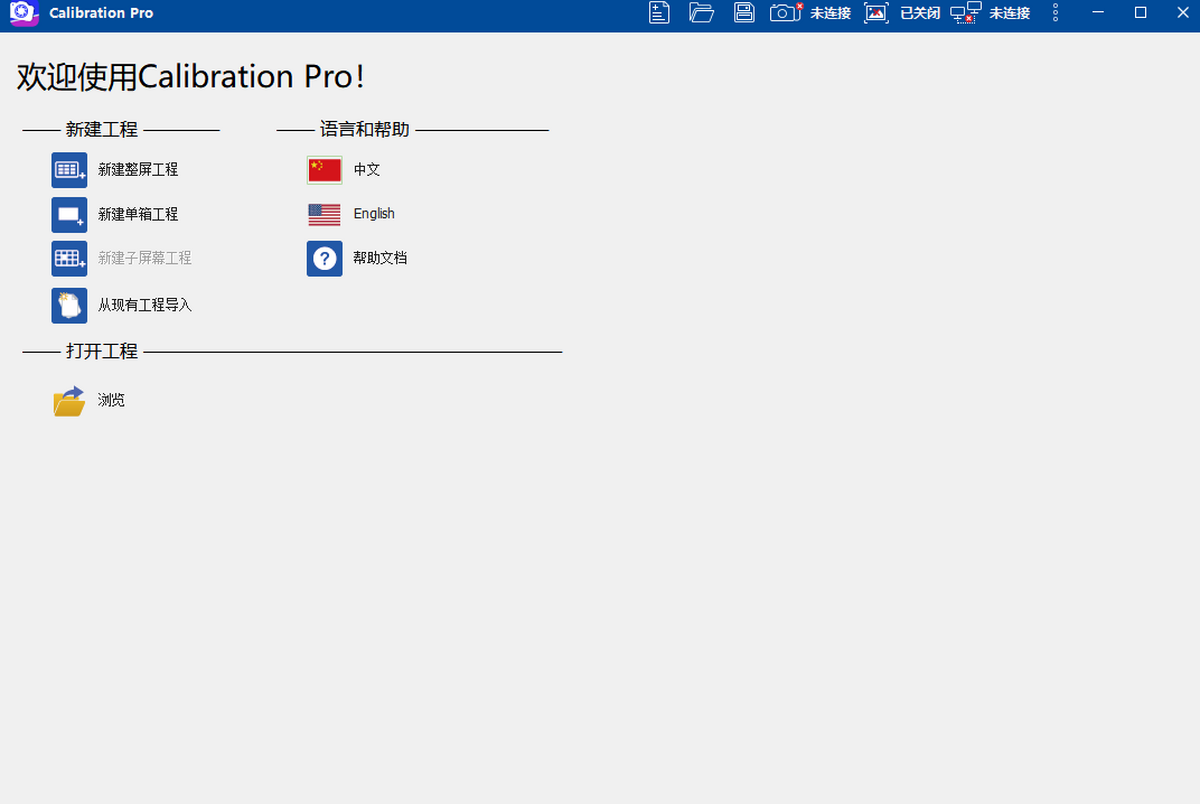
Task: Click the disconnected camera status icon
Action: tap(787, 13)
